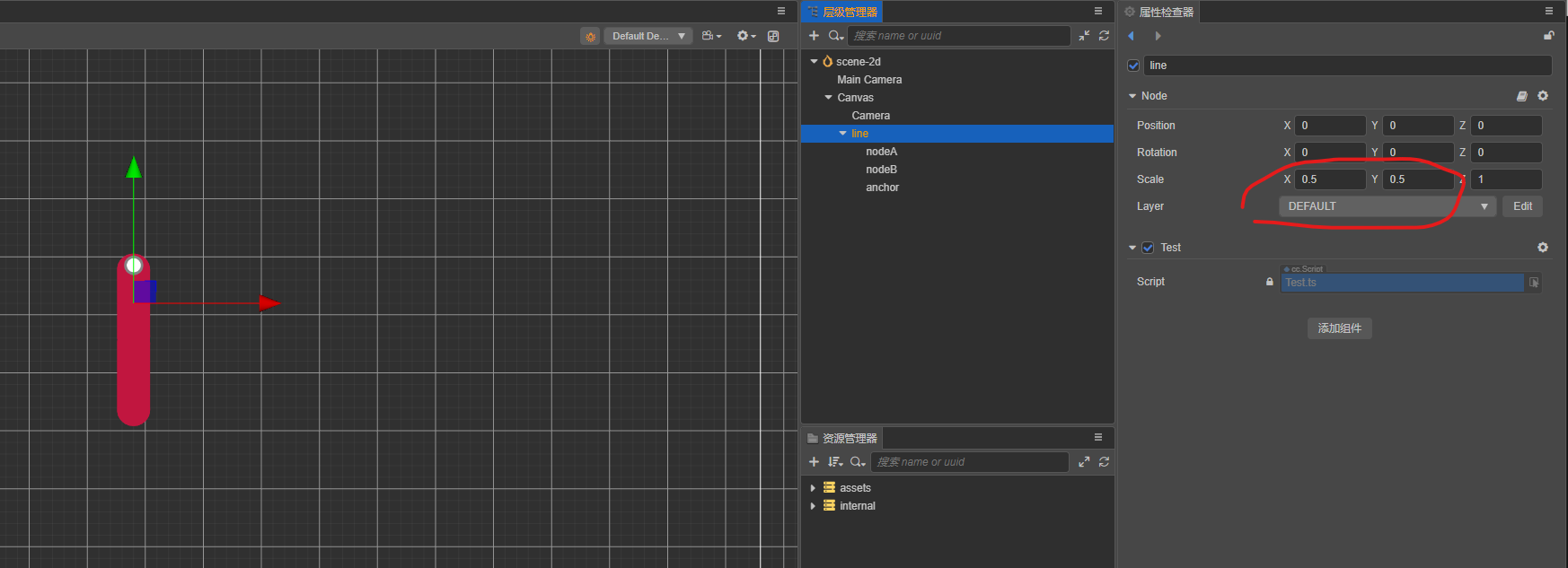The height and width of the screenshot is (568, 1568).
Task: Add a new node with hierarchy plus button
Action: pyautogui.click(x=814, y=36)
